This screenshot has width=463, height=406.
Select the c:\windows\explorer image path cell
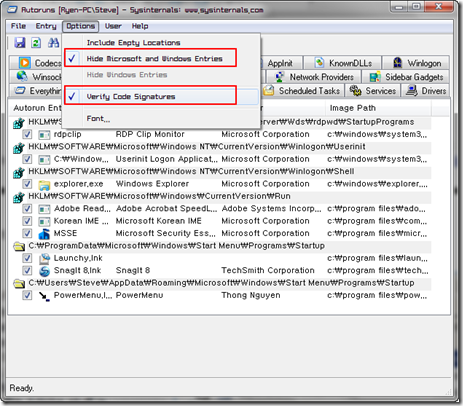(377, 184)
